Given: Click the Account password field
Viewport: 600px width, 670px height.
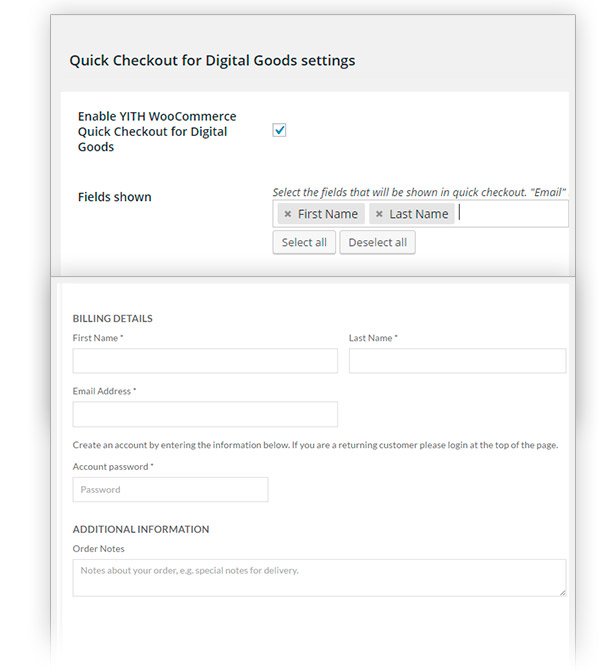Looking at the screenshot, I should click(x=170, y=489).
